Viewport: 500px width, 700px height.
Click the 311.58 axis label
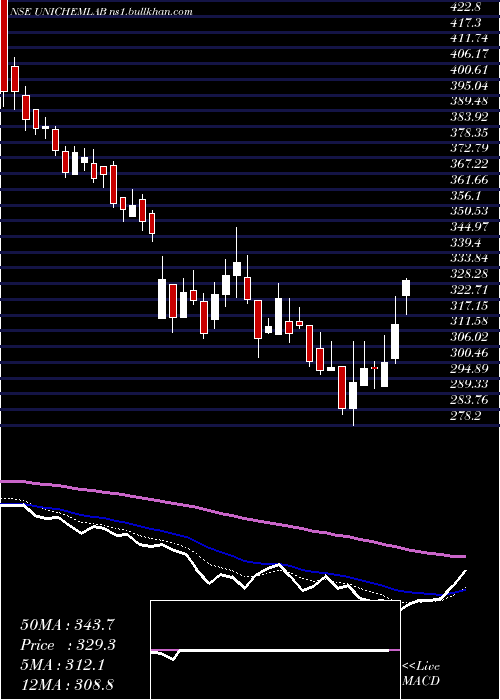(x=470, y=321)
